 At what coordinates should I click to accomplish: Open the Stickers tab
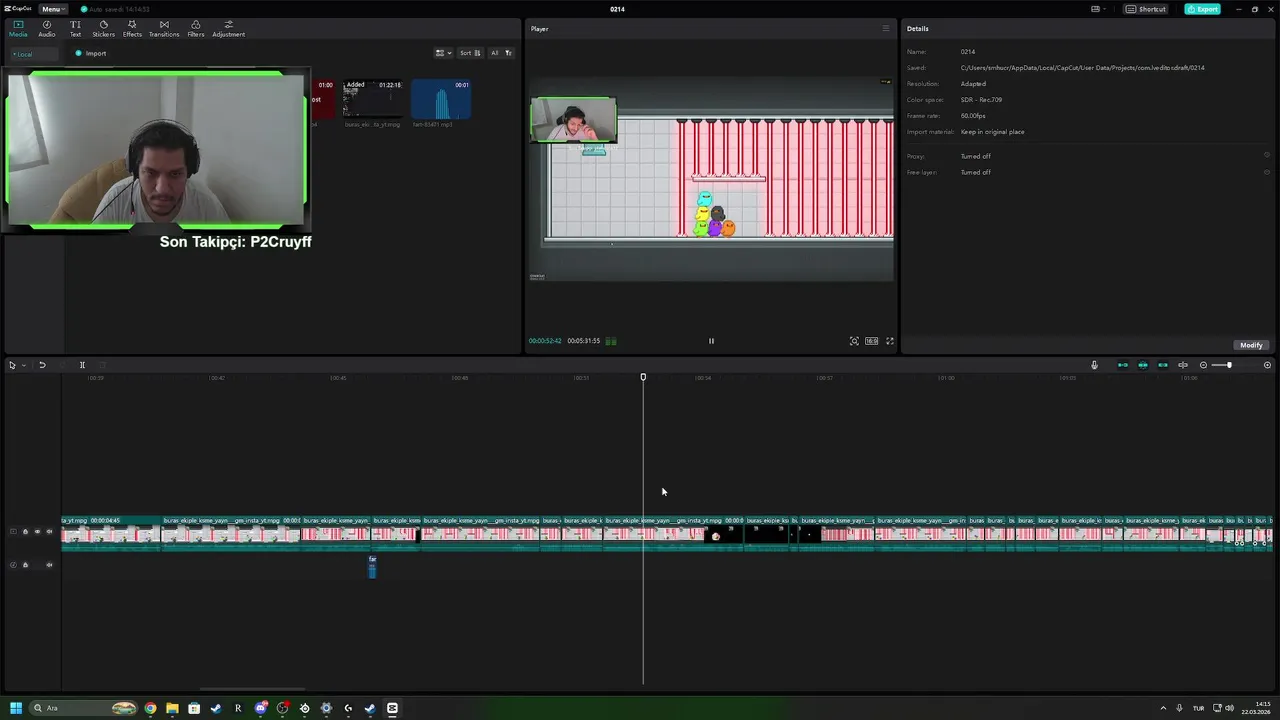(x=103, y=29)
